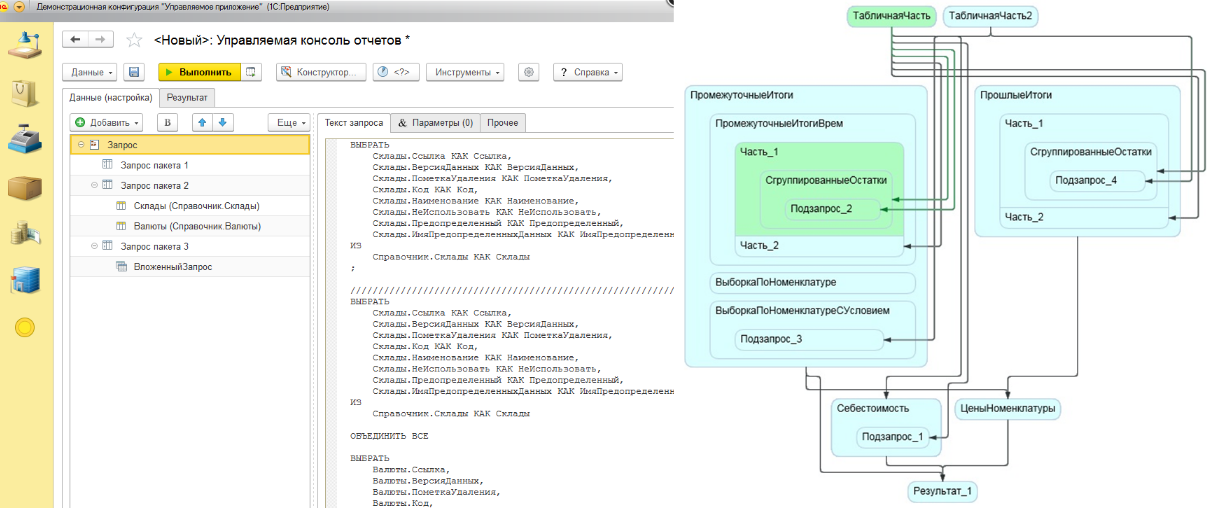The width and height of the screenshot is (1209, 508).
Task: Click the favorites star icon
Action: click(x=134, y=39)
